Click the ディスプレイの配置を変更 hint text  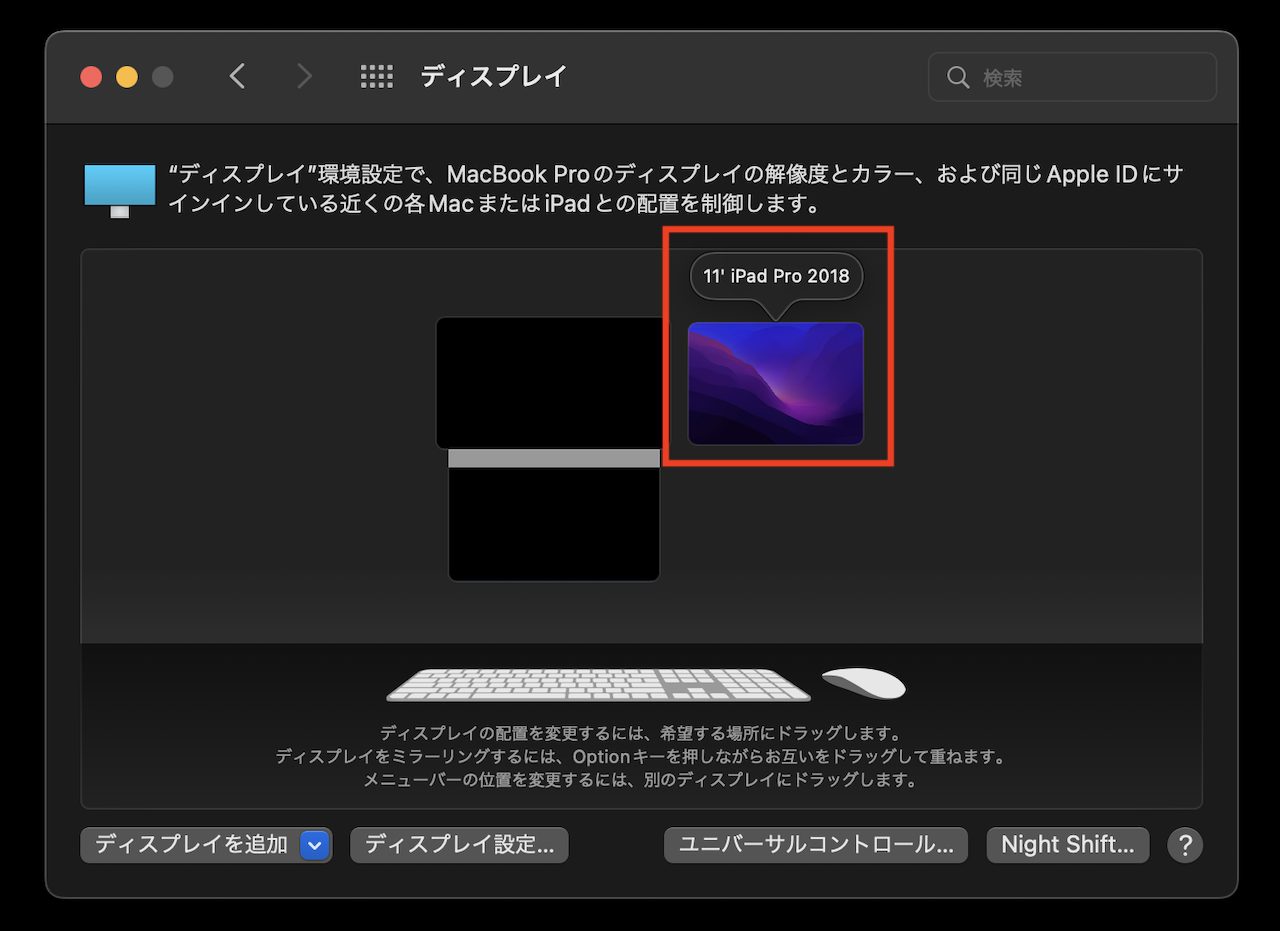coord(640,733)
